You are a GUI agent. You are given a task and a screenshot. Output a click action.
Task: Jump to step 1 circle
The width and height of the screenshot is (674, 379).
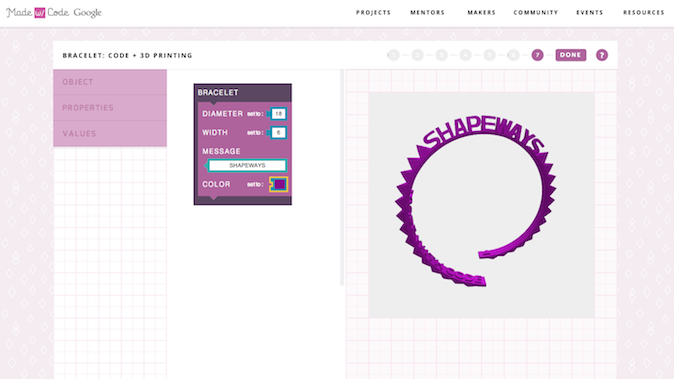[393, 55]
